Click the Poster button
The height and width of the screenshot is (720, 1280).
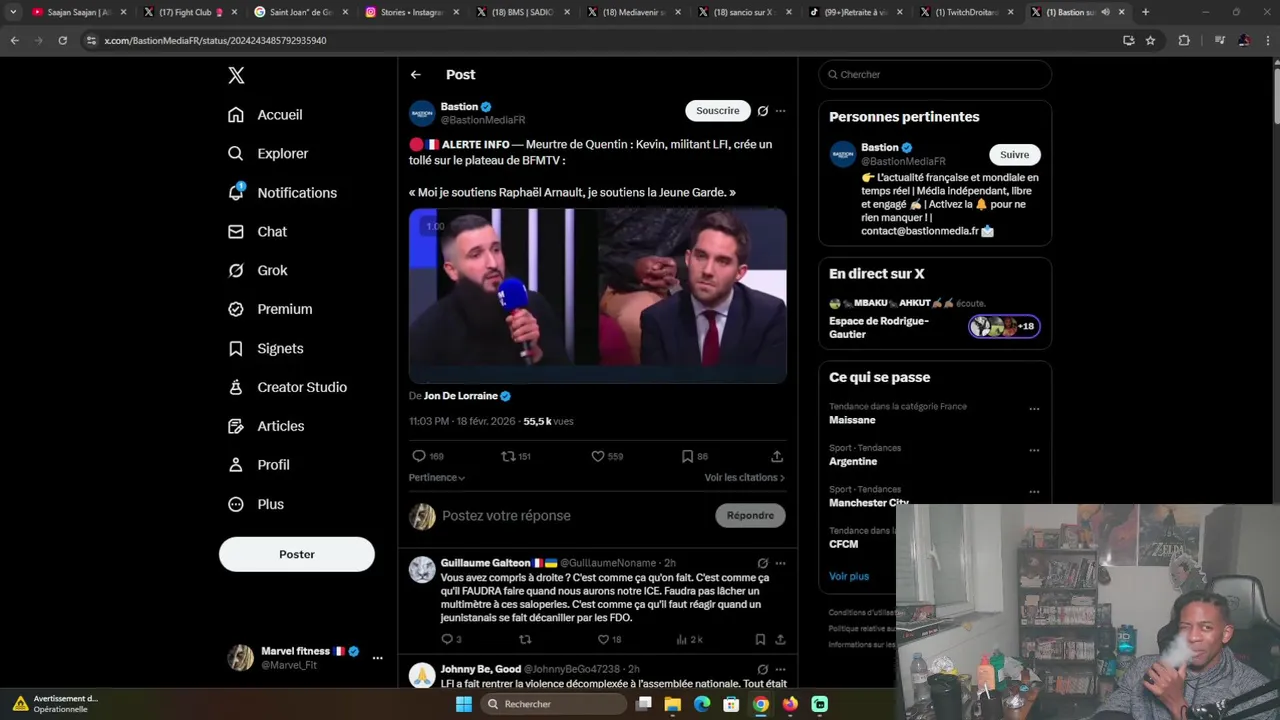297,554
